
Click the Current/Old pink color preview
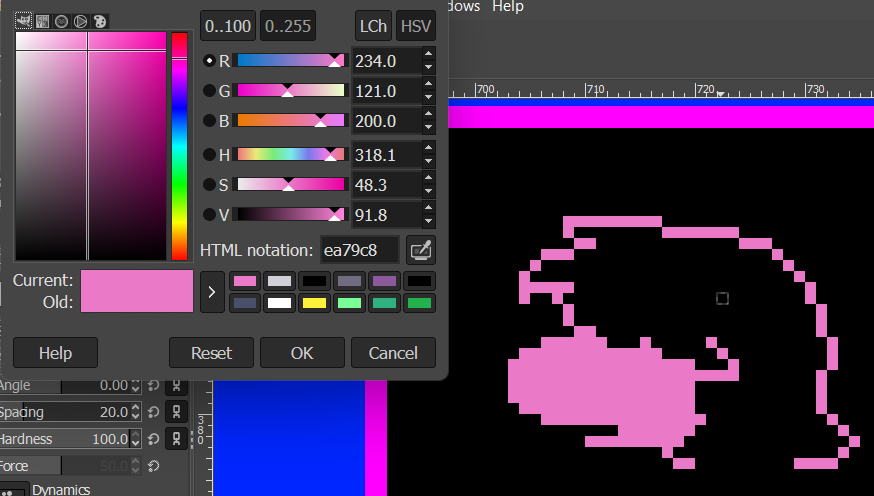click(x=137, y=291)
